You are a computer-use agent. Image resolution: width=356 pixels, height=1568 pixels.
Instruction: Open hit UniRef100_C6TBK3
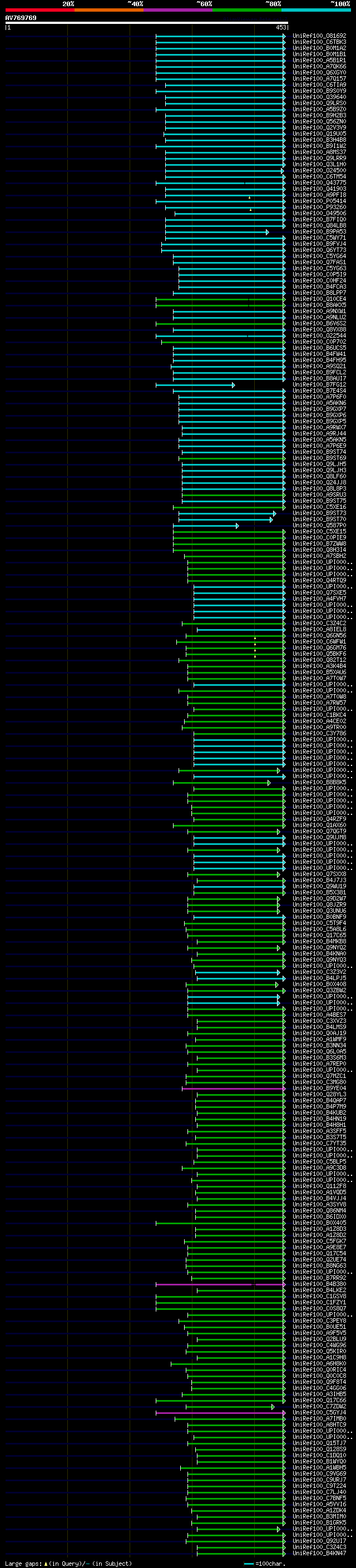[319, 42]
